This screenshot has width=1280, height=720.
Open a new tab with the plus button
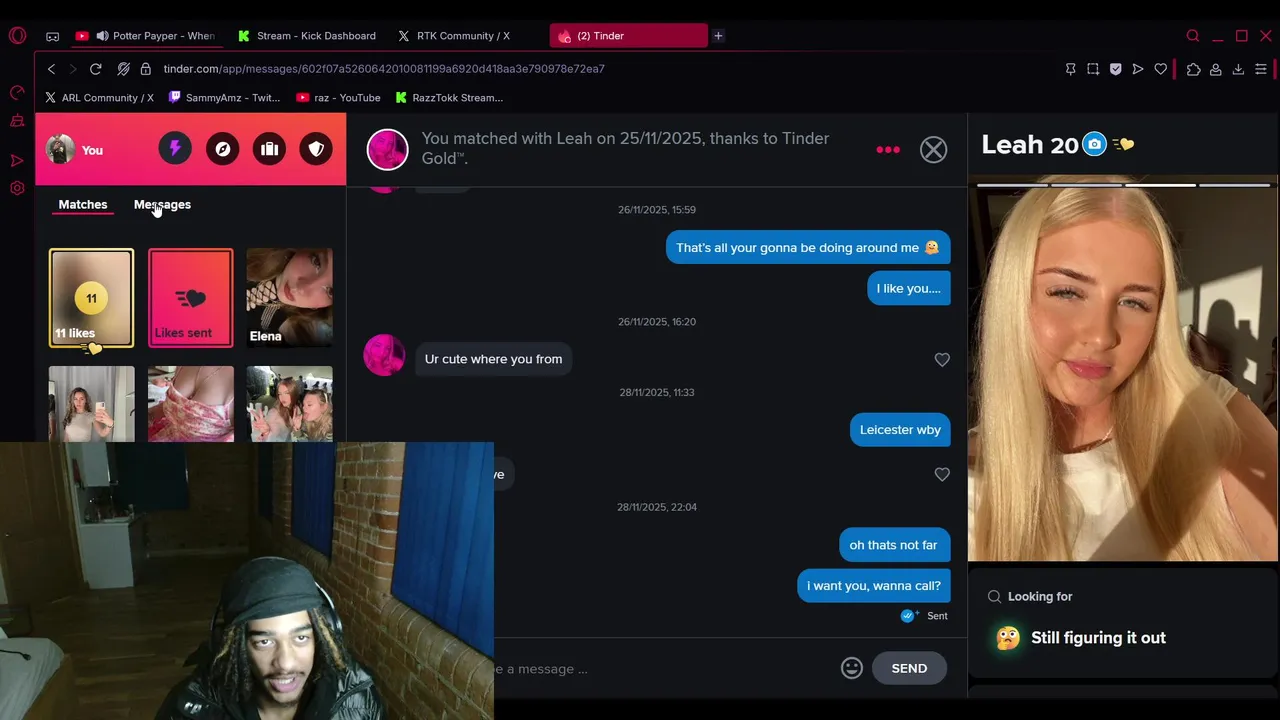pyautogui.click(x=718, y=36)
